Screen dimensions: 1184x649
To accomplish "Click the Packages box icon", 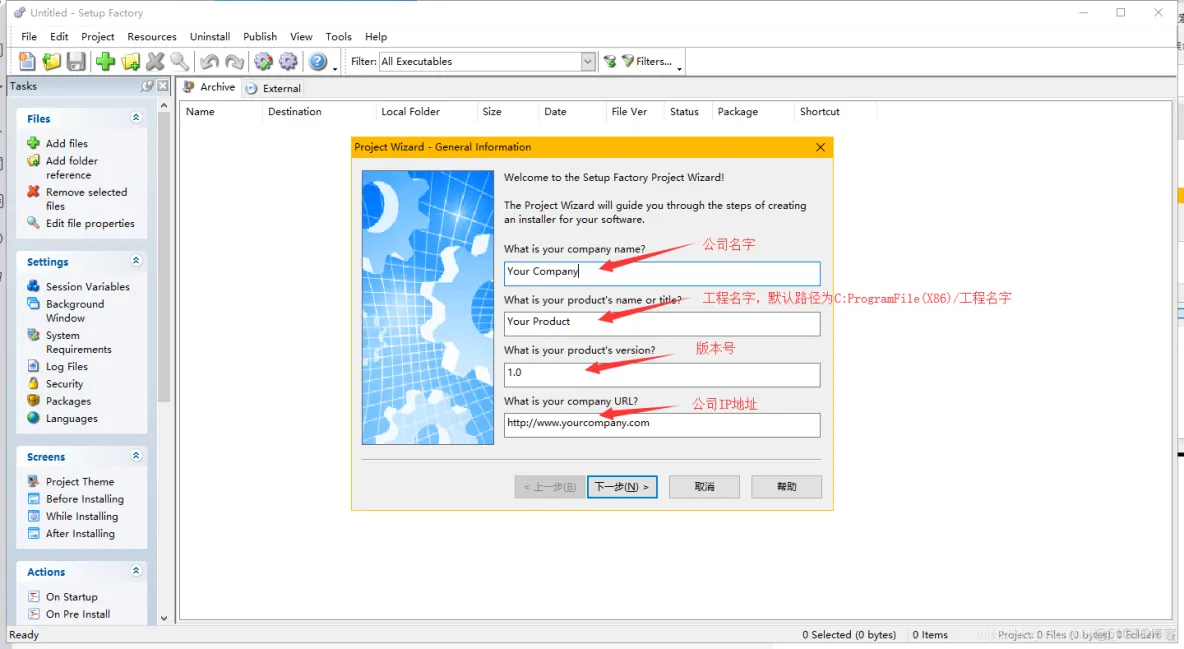I will tap(33, 400).
